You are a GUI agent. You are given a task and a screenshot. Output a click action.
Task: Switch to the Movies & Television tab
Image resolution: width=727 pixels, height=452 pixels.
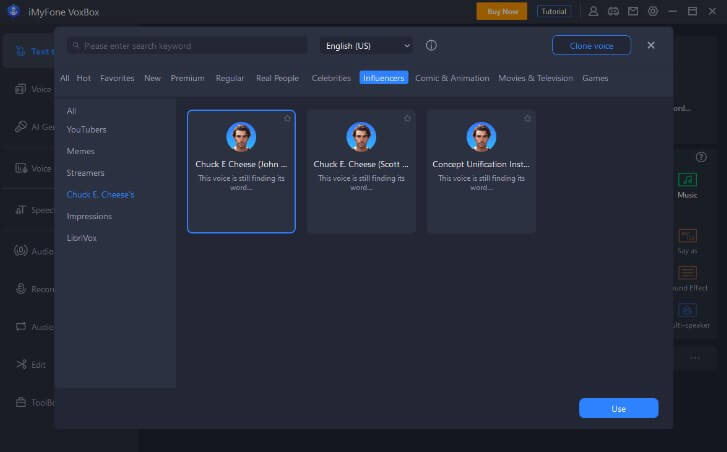click(x=536, y=78)
